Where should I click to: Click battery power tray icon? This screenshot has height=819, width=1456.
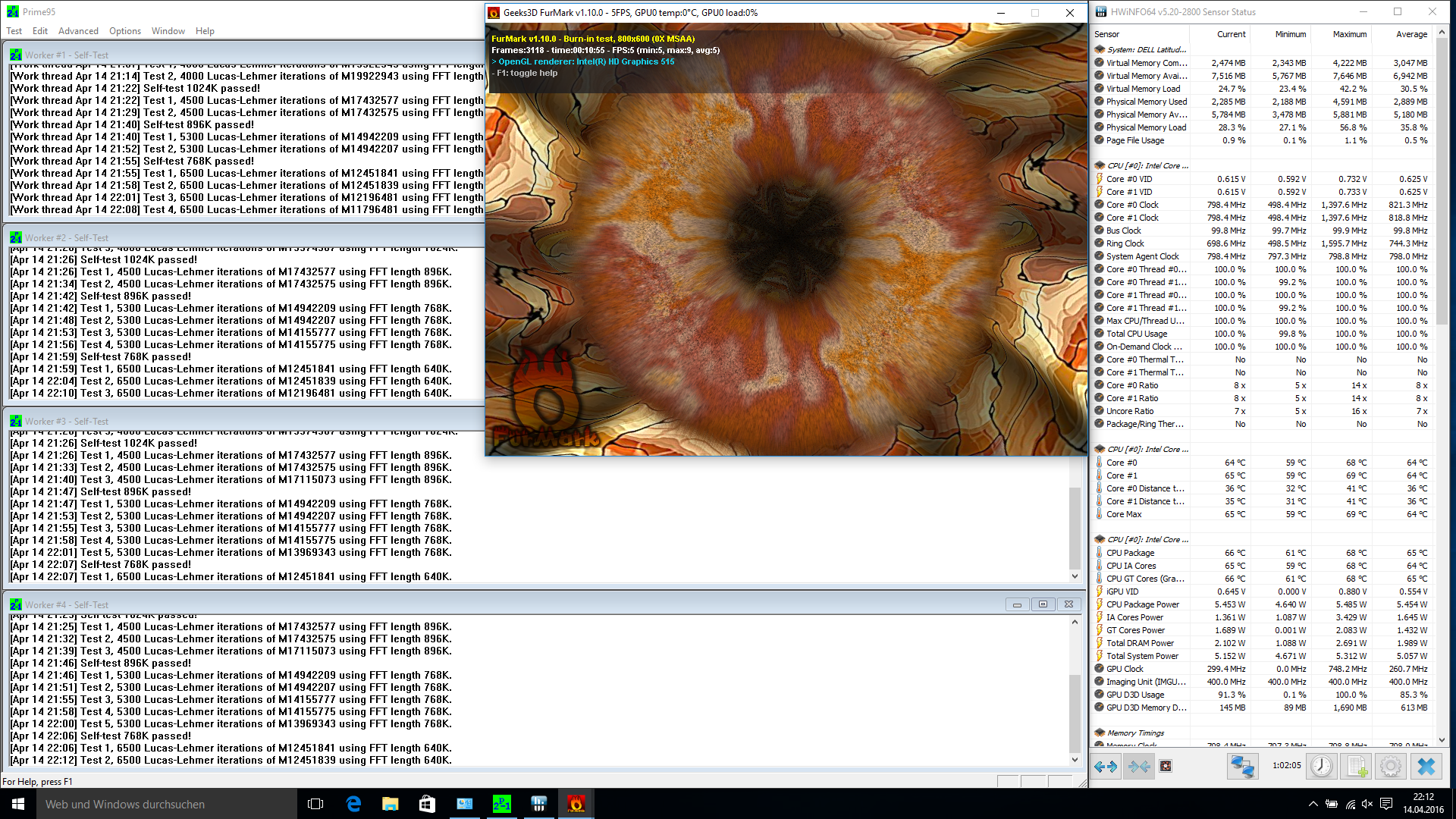(x=1331, y=804)
